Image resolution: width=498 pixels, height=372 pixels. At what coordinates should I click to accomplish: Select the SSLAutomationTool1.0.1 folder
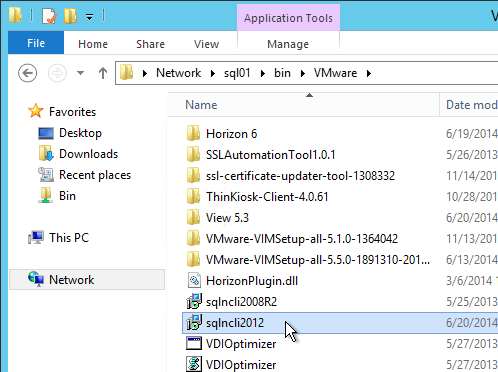point(271,155)
